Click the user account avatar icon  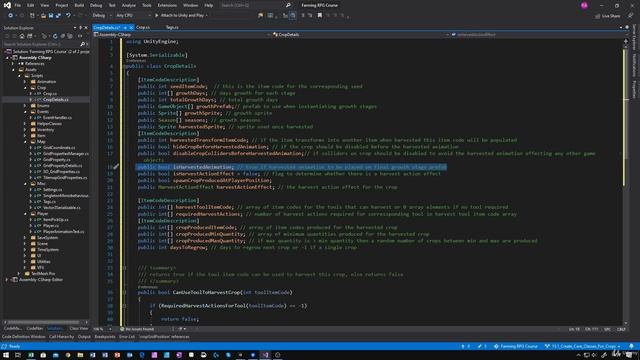click(x=584, y=5)
